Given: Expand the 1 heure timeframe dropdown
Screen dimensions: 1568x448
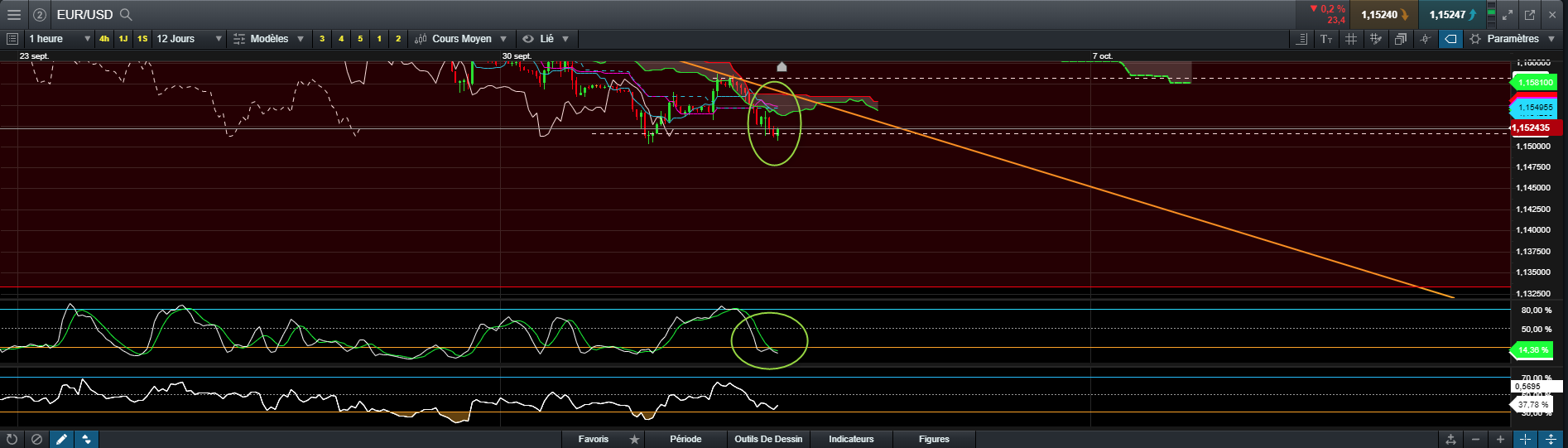Looking at the screenshot, I should click(x=60, y=39).
